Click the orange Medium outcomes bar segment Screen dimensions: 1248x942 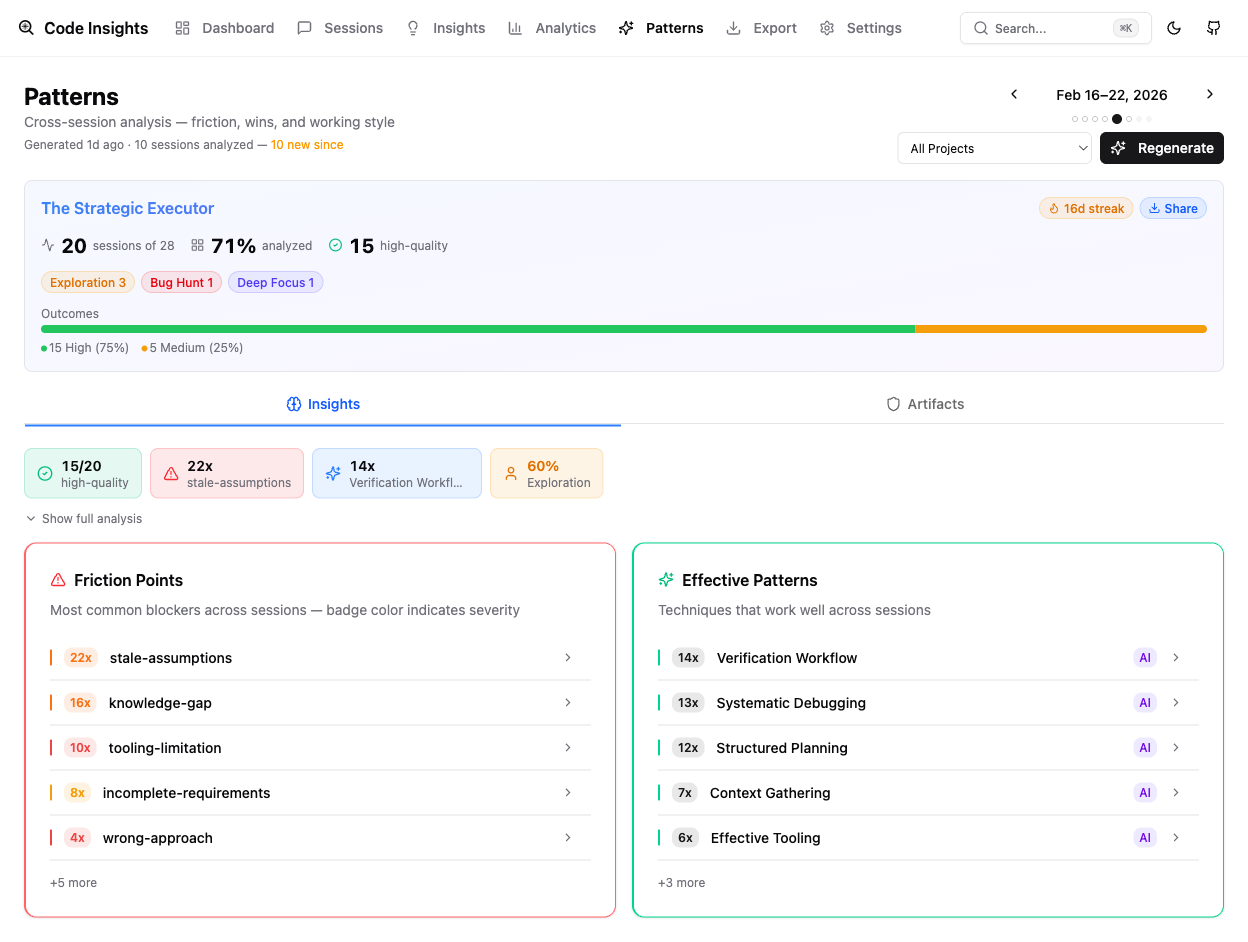[1061, 329]
